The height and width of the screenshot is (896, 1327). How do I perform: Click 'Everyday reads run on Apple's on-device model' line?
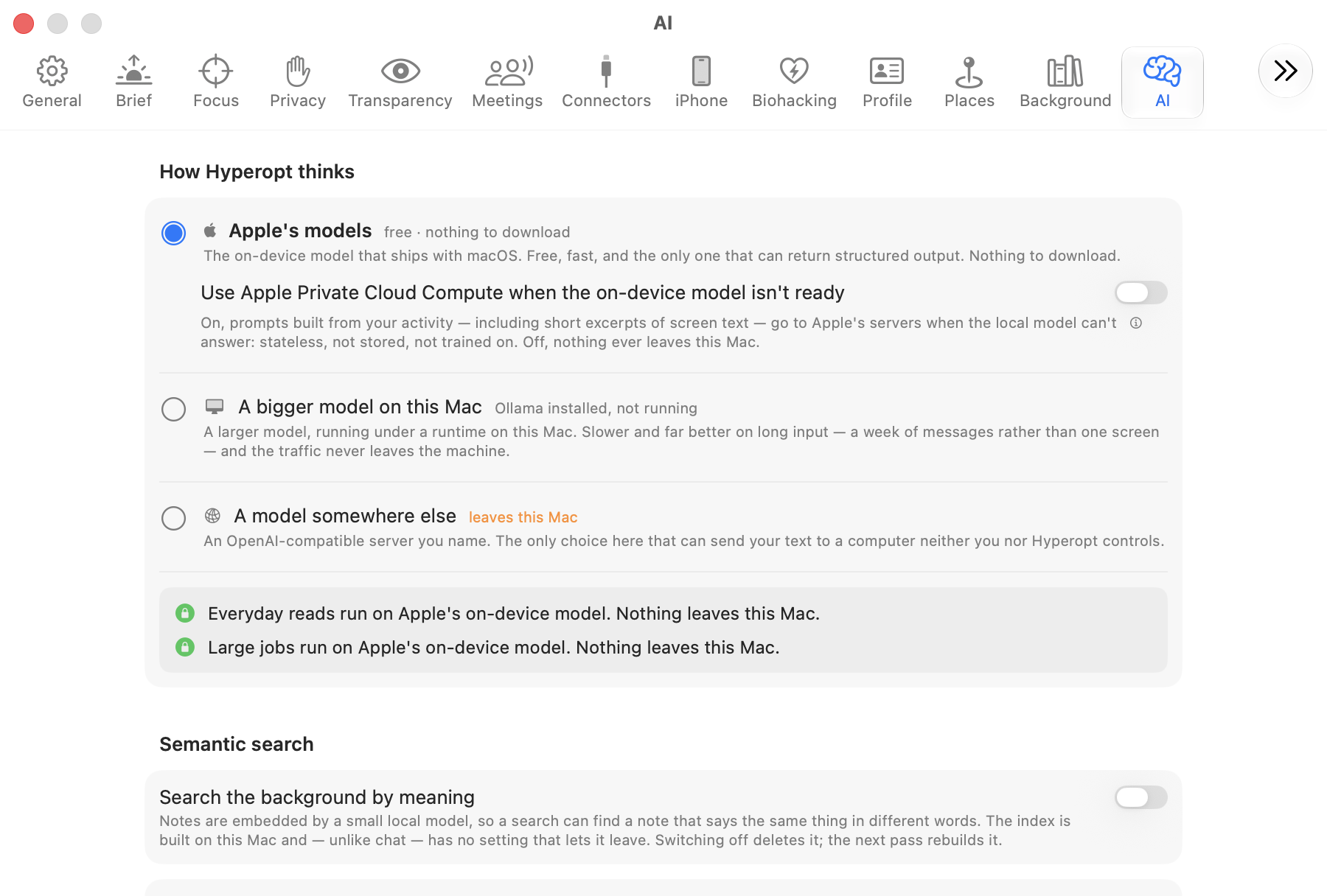[x=514, y=614]
